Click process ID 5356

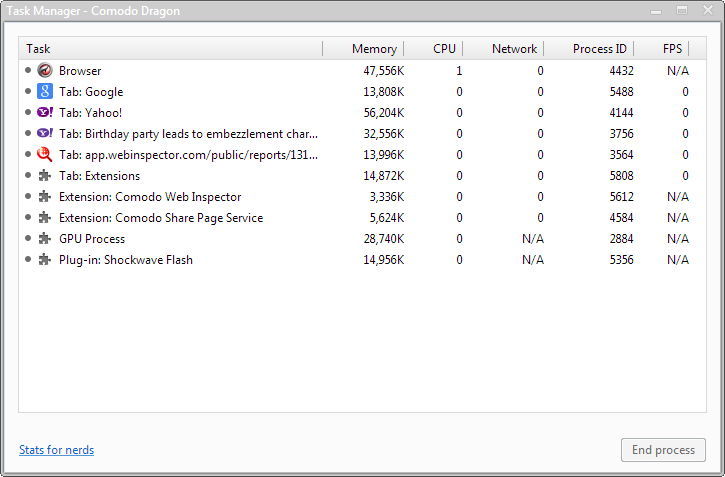621,259
